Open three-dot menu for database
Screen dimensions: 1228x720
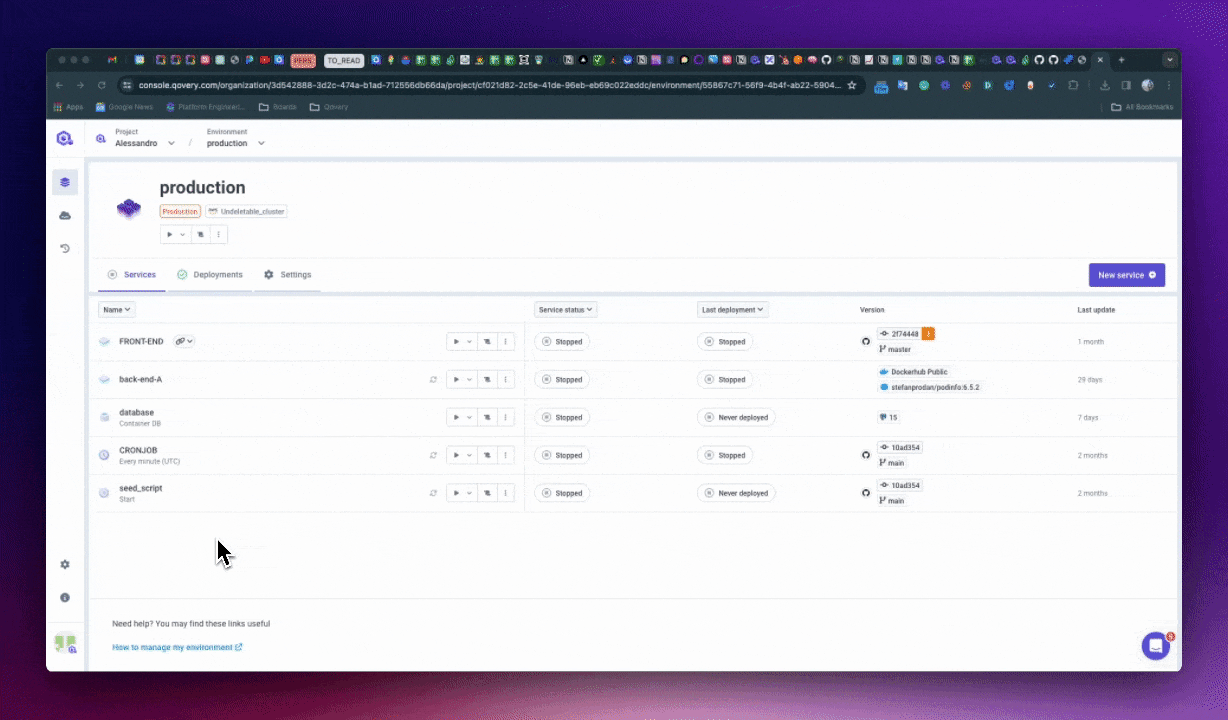505,417
